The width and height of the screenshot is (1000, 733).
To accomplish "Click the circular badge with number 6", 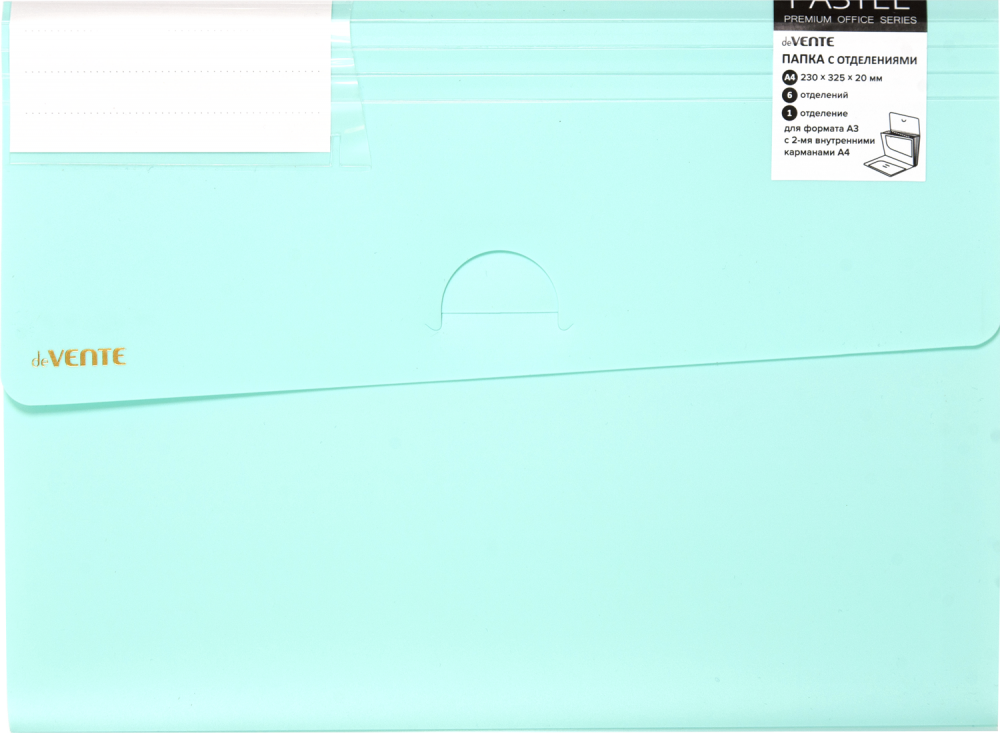I will [x=790, y=95].
